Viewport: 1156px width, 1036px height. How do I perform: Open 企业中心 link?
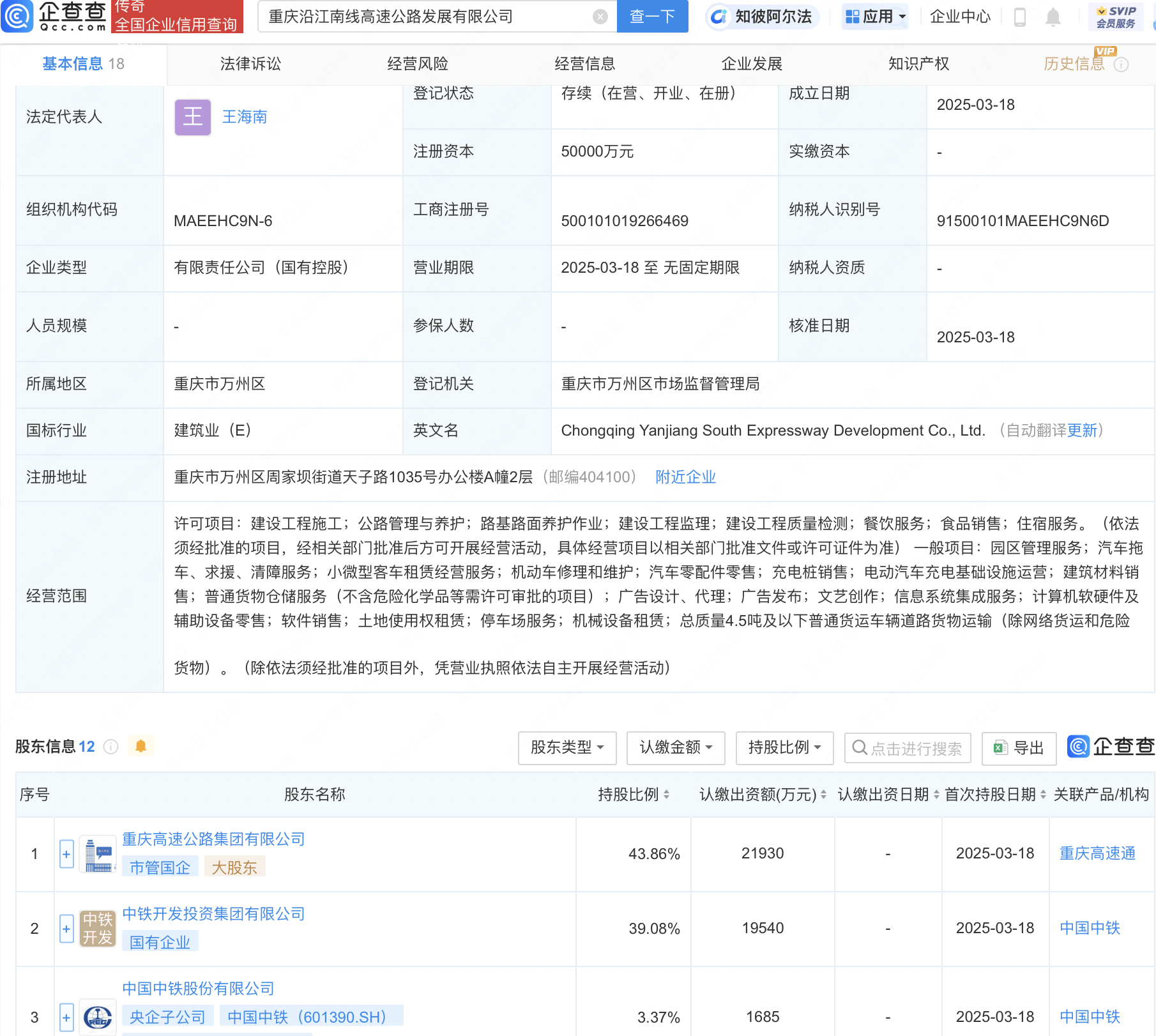click(960, 17)
